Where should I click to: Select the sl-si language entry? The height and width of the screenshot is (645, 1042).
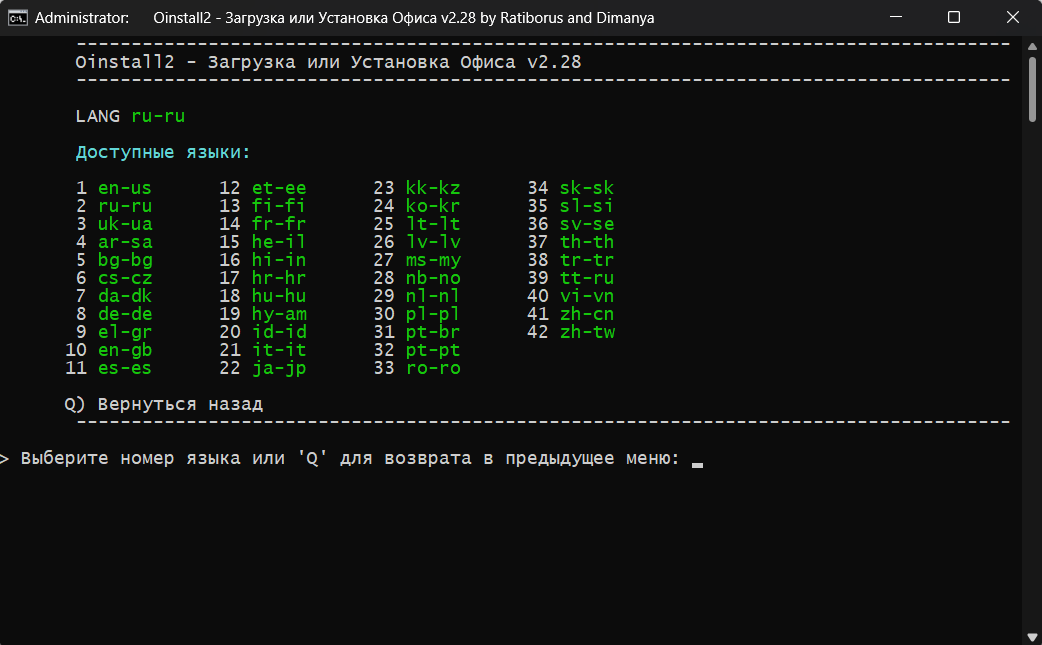tap(587, 206)
